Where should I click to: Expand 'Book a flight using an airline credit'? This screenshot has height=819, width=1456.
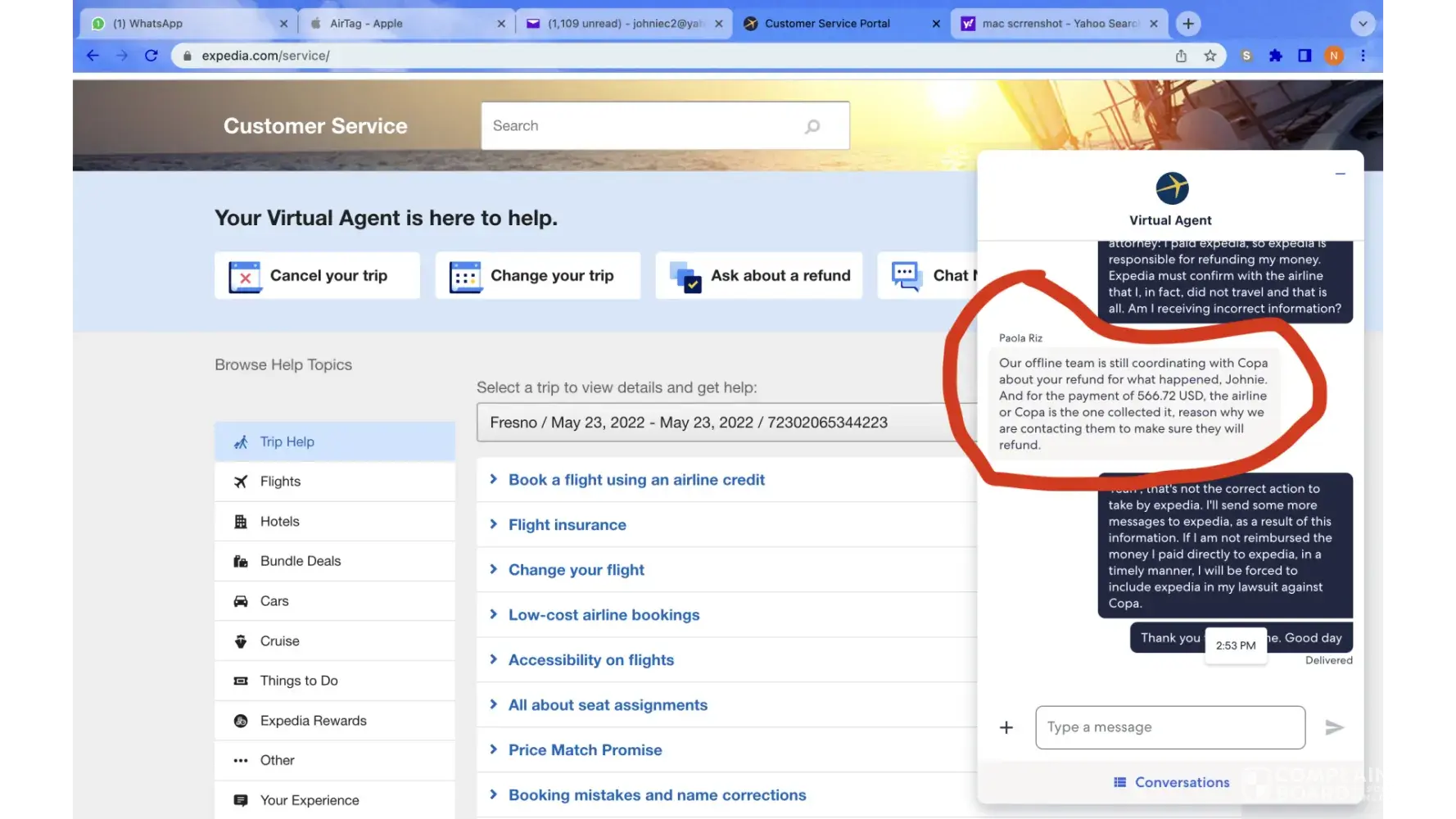tap(636, 480)
